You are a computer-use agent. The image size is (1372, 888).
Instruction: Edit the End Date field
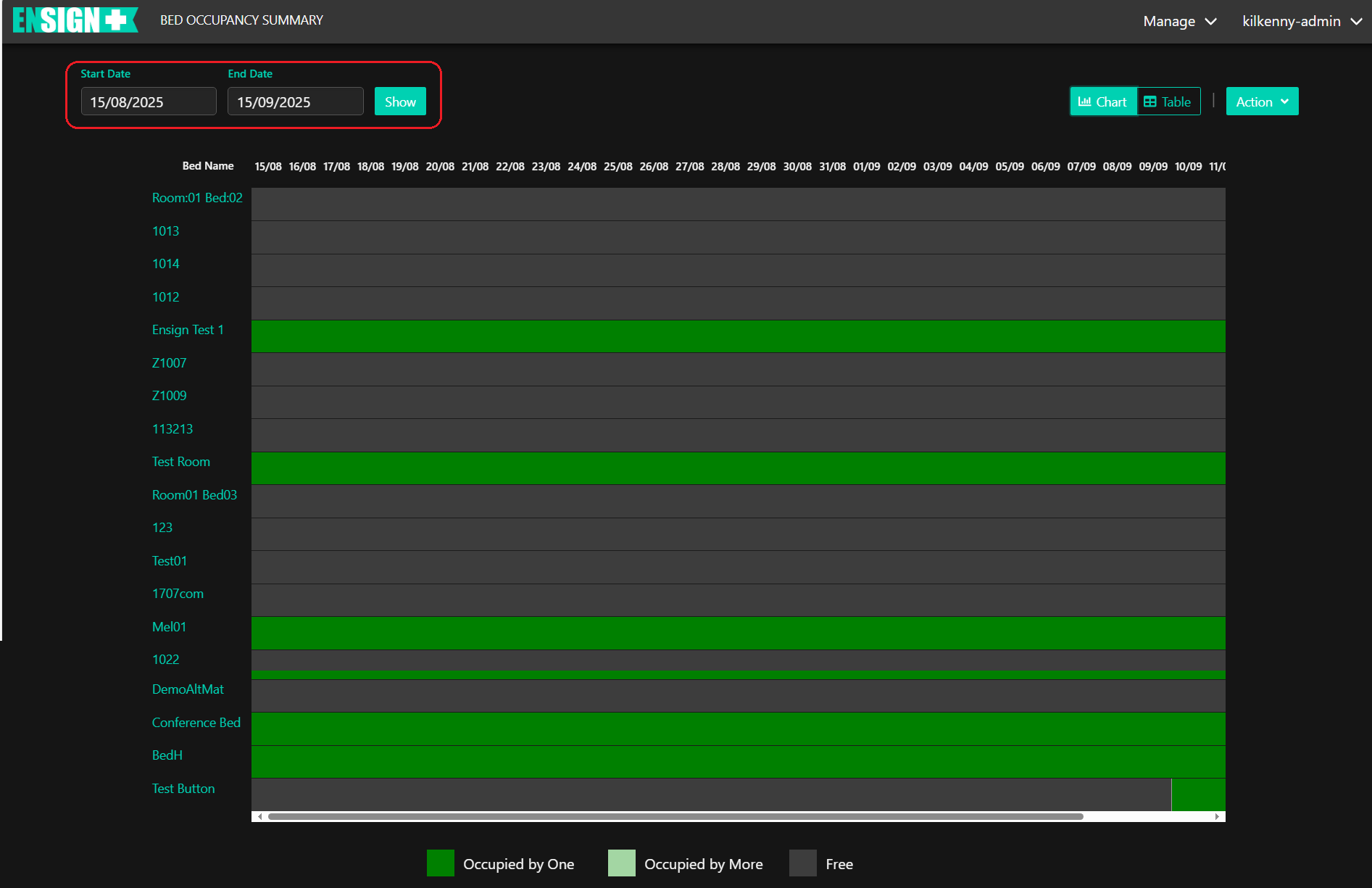point(295,101)
